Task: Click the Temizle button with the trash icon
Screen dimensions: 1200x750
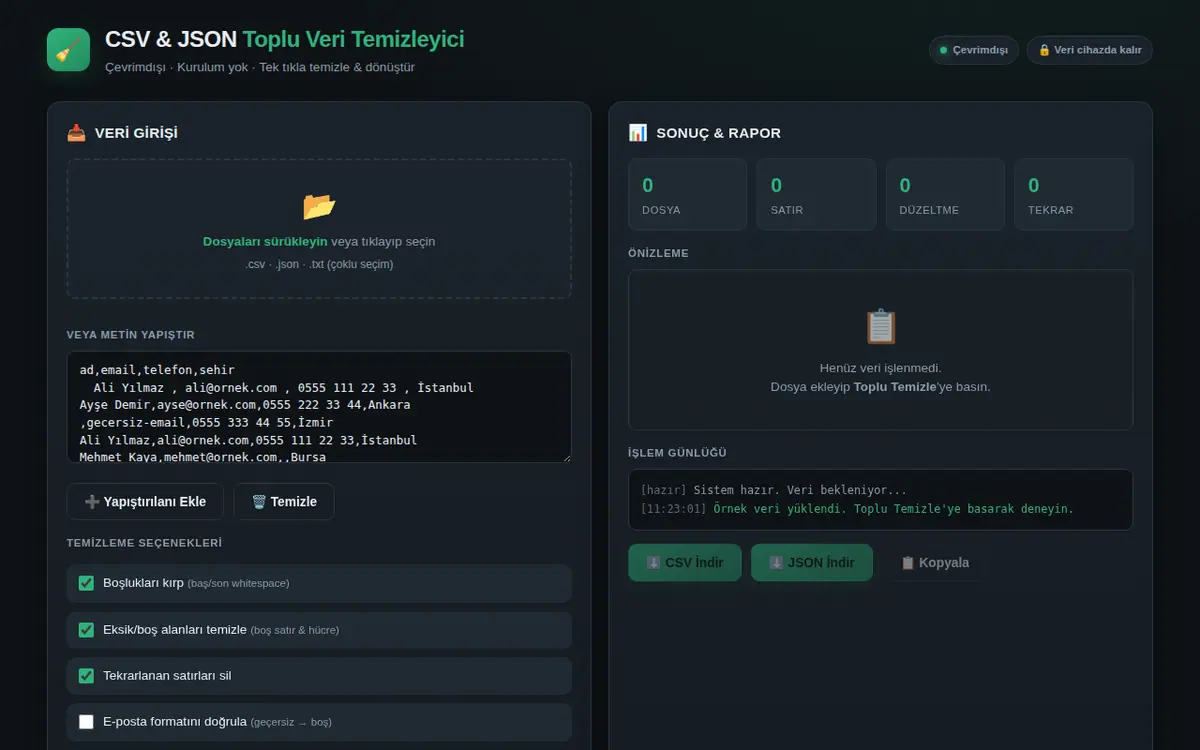Action: [284, 502]
